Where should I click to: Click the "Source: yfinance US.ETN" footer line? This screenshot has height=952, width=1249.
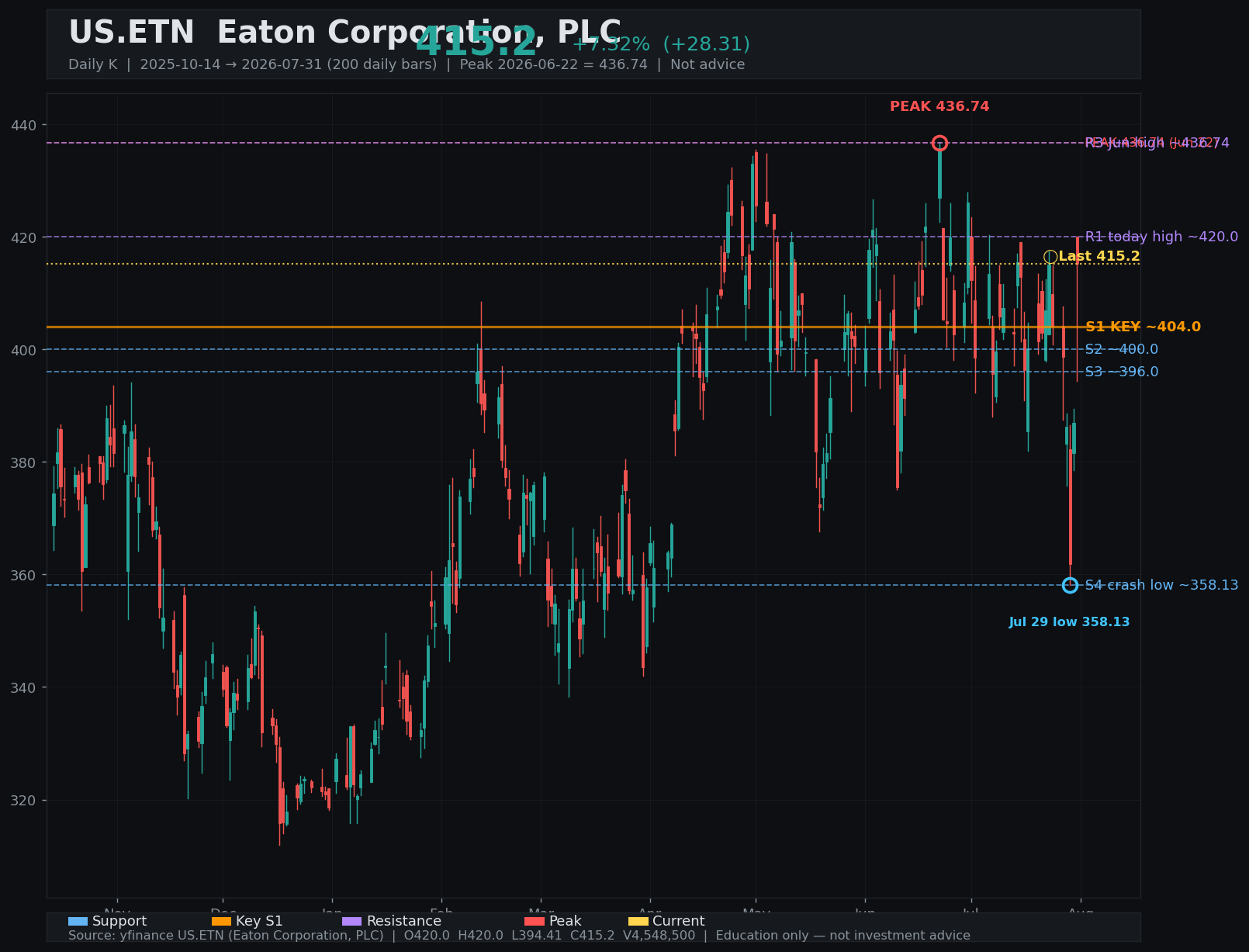(x=519, y=936)
